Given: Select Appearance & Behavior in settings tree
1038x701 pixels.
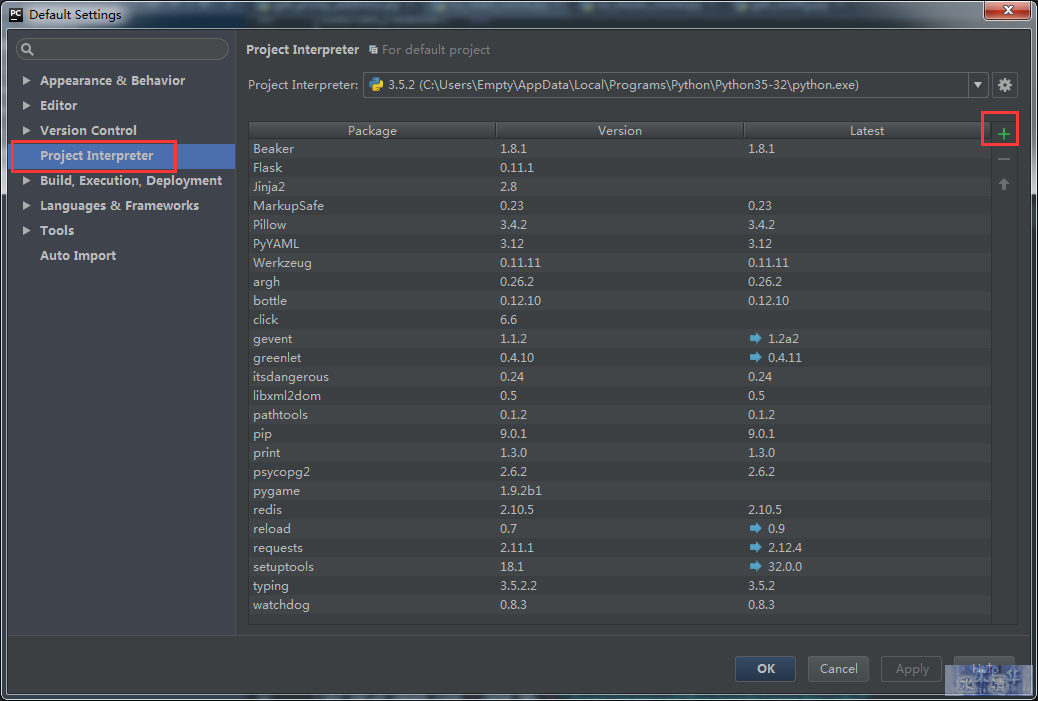Looking at the screenshot, I should 113,80.
